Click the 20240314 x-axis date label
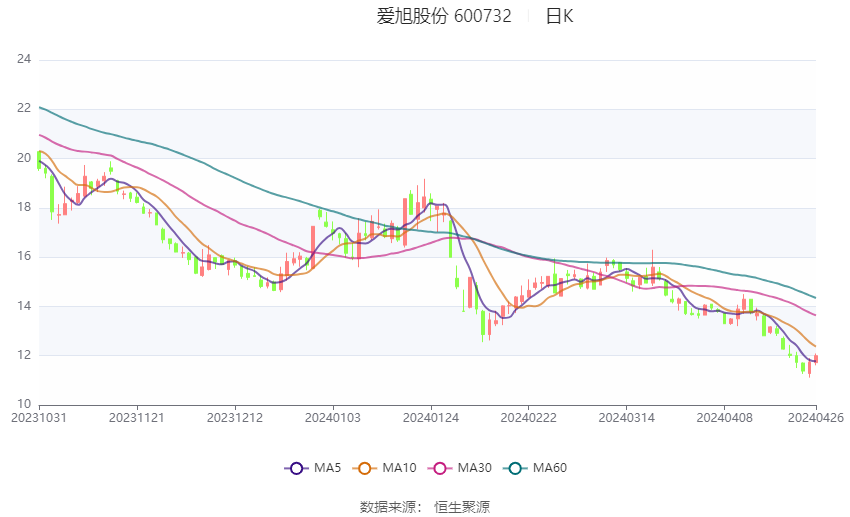 (627, 418)
